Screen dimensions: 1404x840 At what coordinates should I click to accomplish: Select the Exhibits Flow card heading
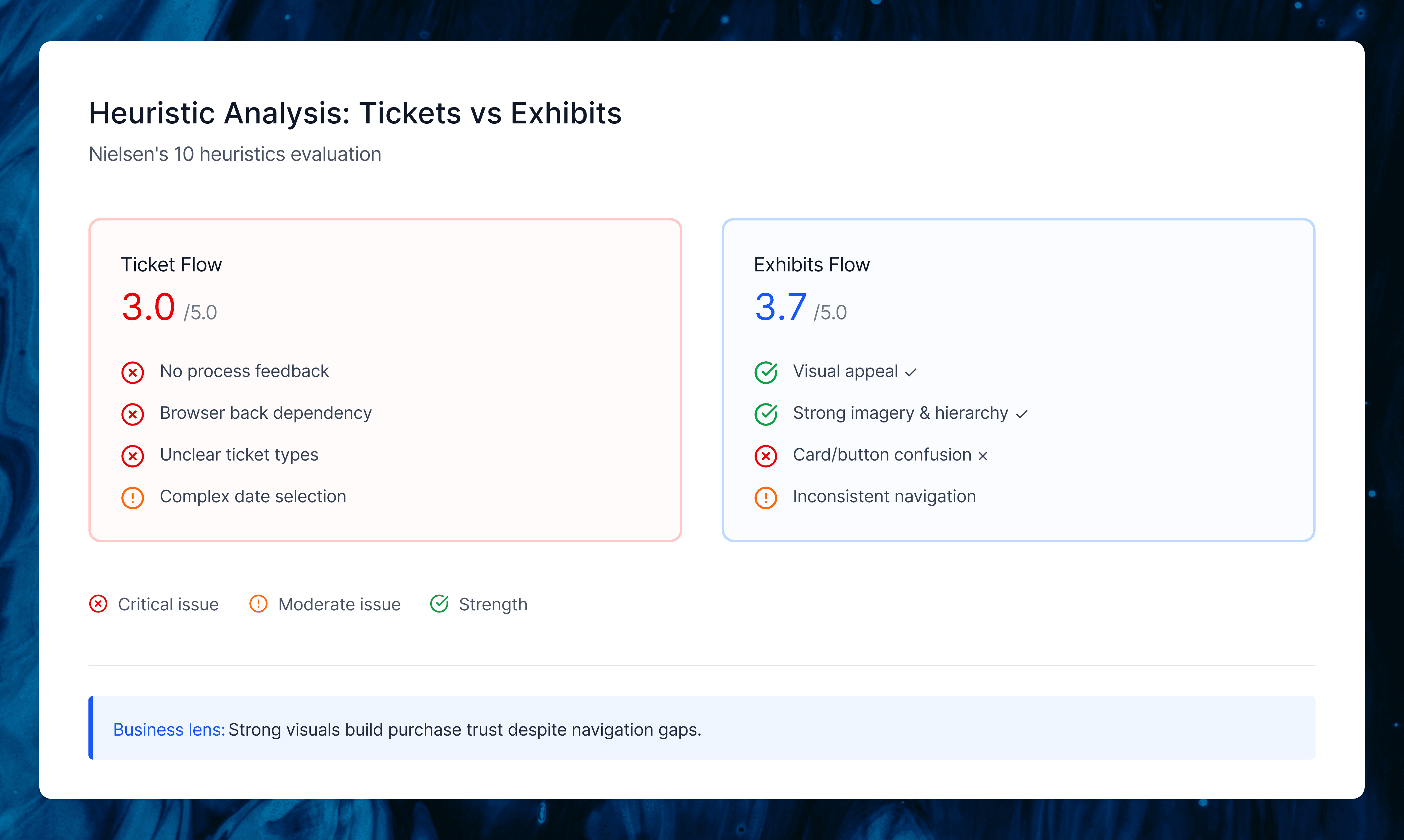811,265
